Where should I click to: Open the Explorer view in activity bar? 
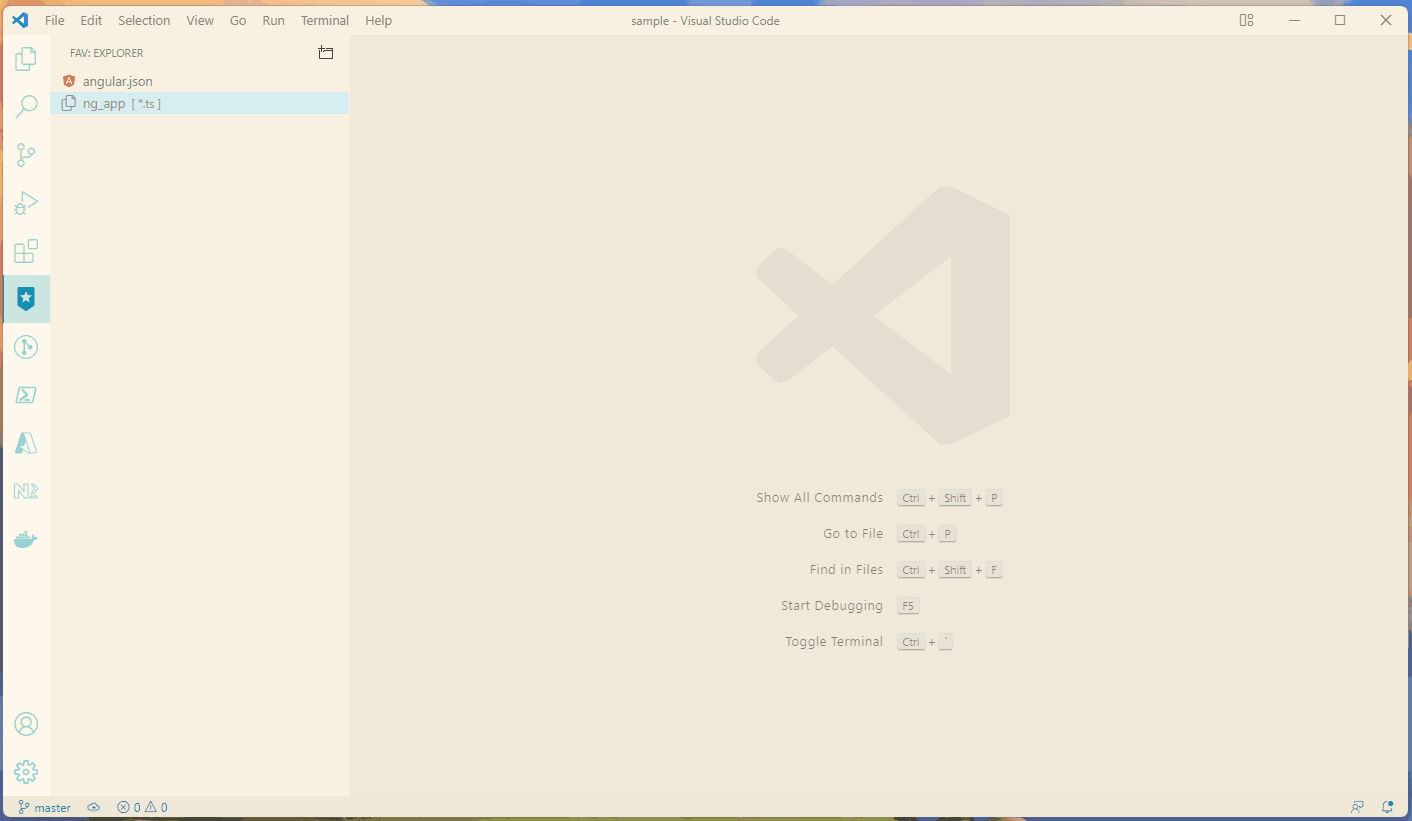(26, 59)
